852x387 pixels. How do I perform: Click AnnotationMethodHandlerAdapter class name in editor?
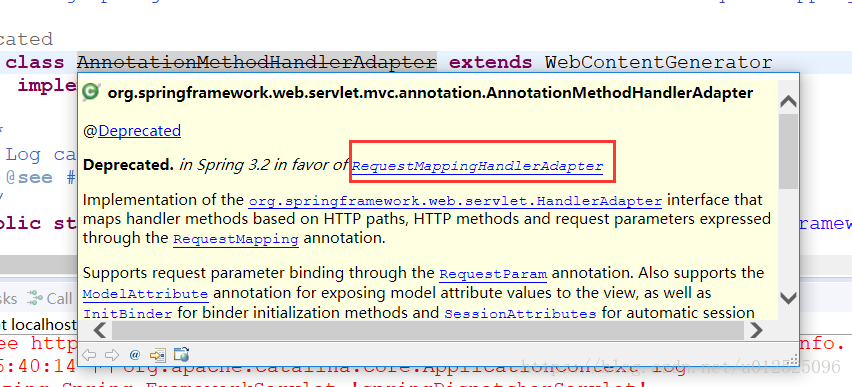click(257, 63)
